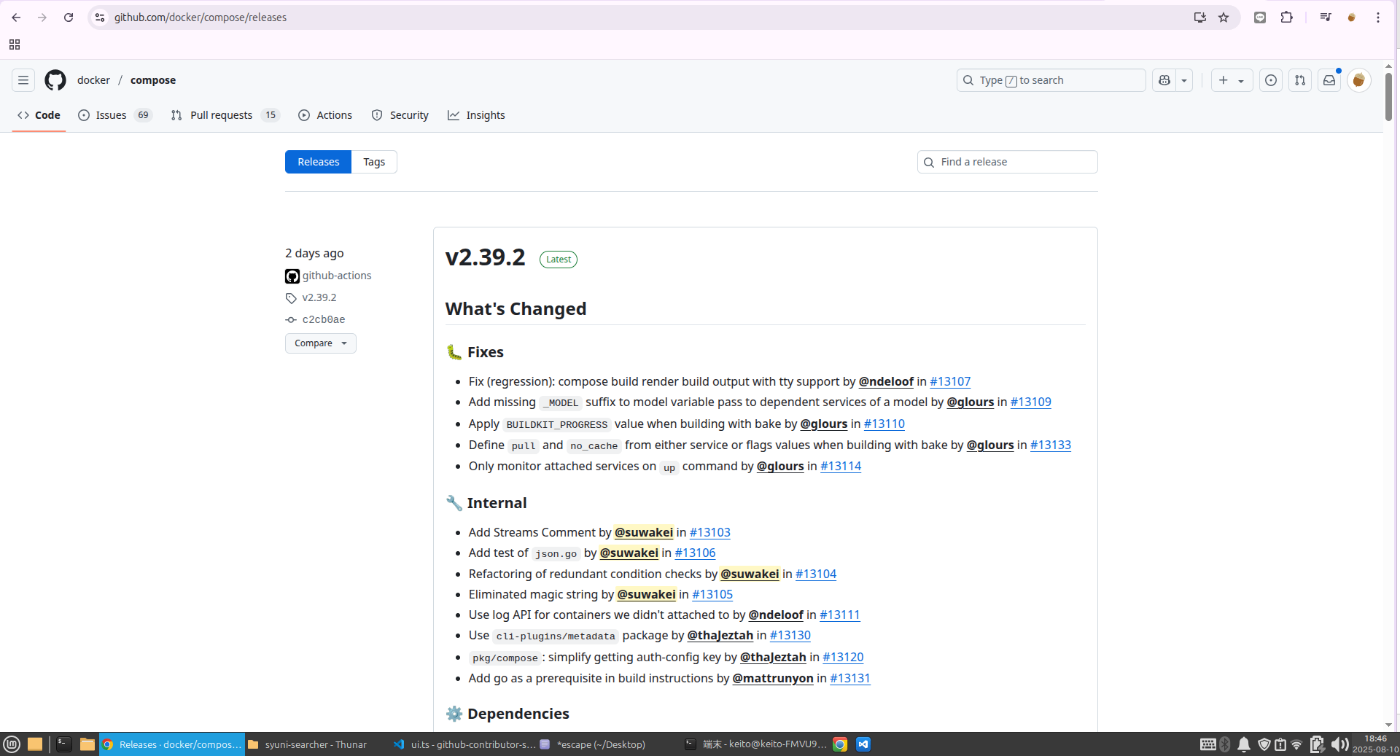Screen dimensions: 1400x756
Task: Open @thaJeztah profile on #13120 line
Action: click(x=773, y=657)
